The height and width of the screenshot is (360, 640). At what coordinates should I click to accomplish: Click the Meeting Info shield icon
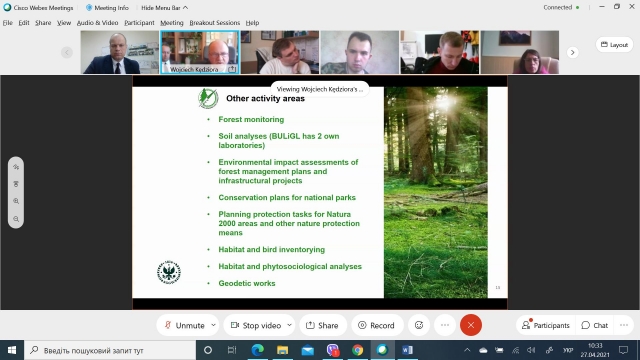[89, 8]
